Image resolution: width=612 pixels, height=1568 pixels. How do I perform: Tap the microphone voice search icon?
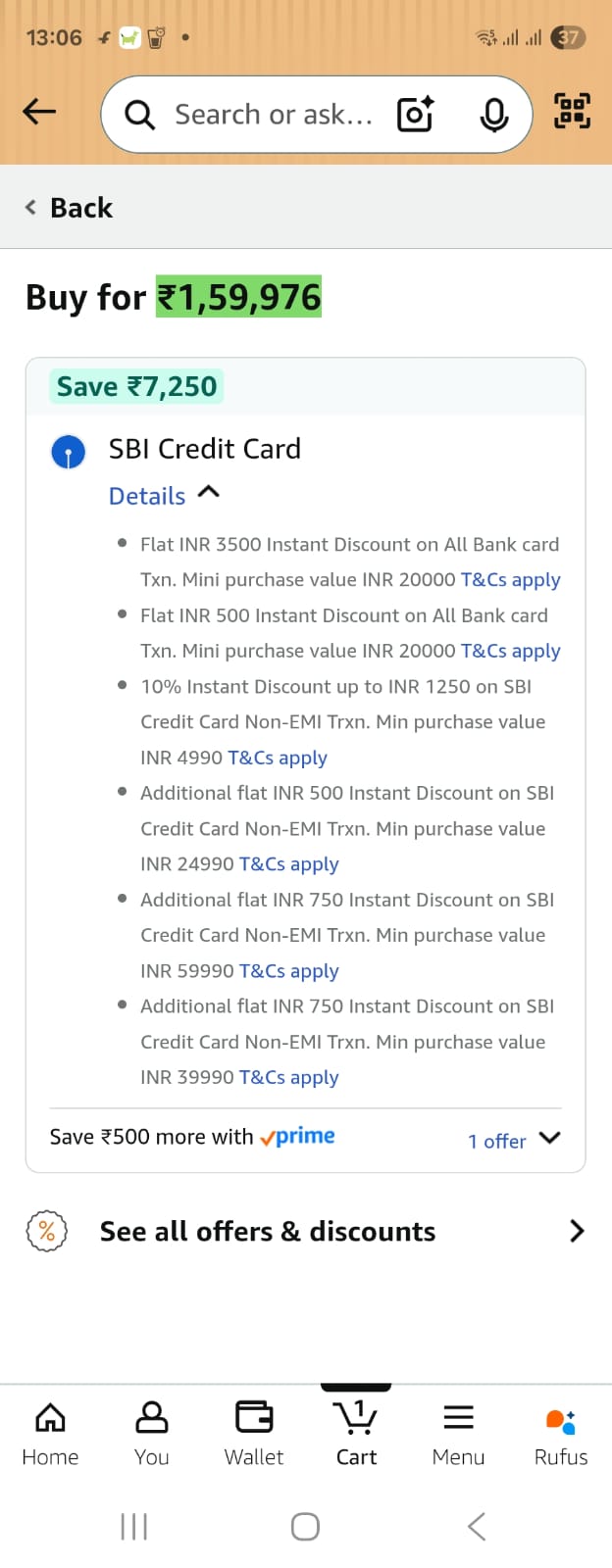coord(493,115)
